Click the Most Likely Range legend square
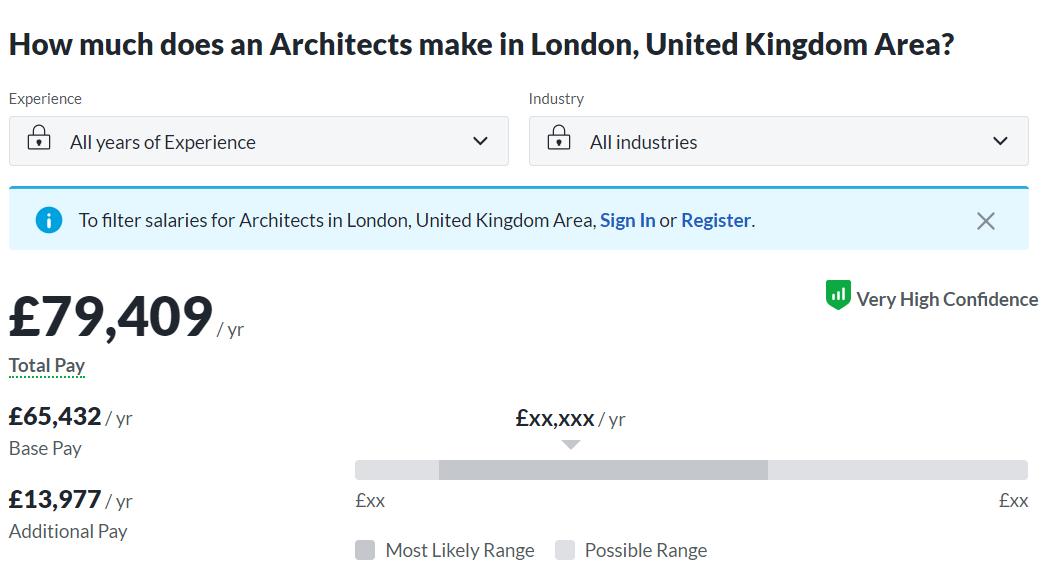The height and width of the screenshot is (577, 1050). coord(365,550)
